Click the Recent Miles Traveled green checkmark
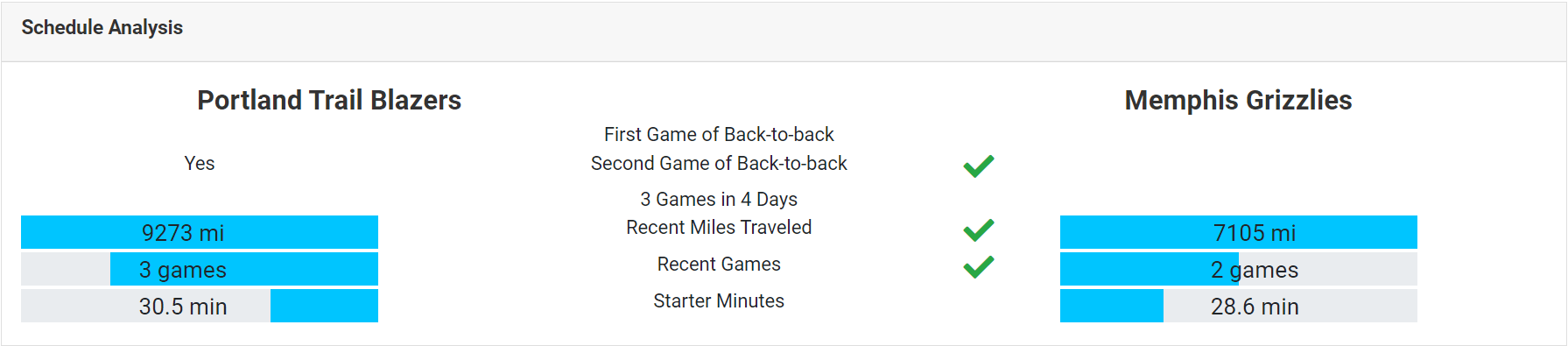 pyautogui.click(x=979, y=230)
